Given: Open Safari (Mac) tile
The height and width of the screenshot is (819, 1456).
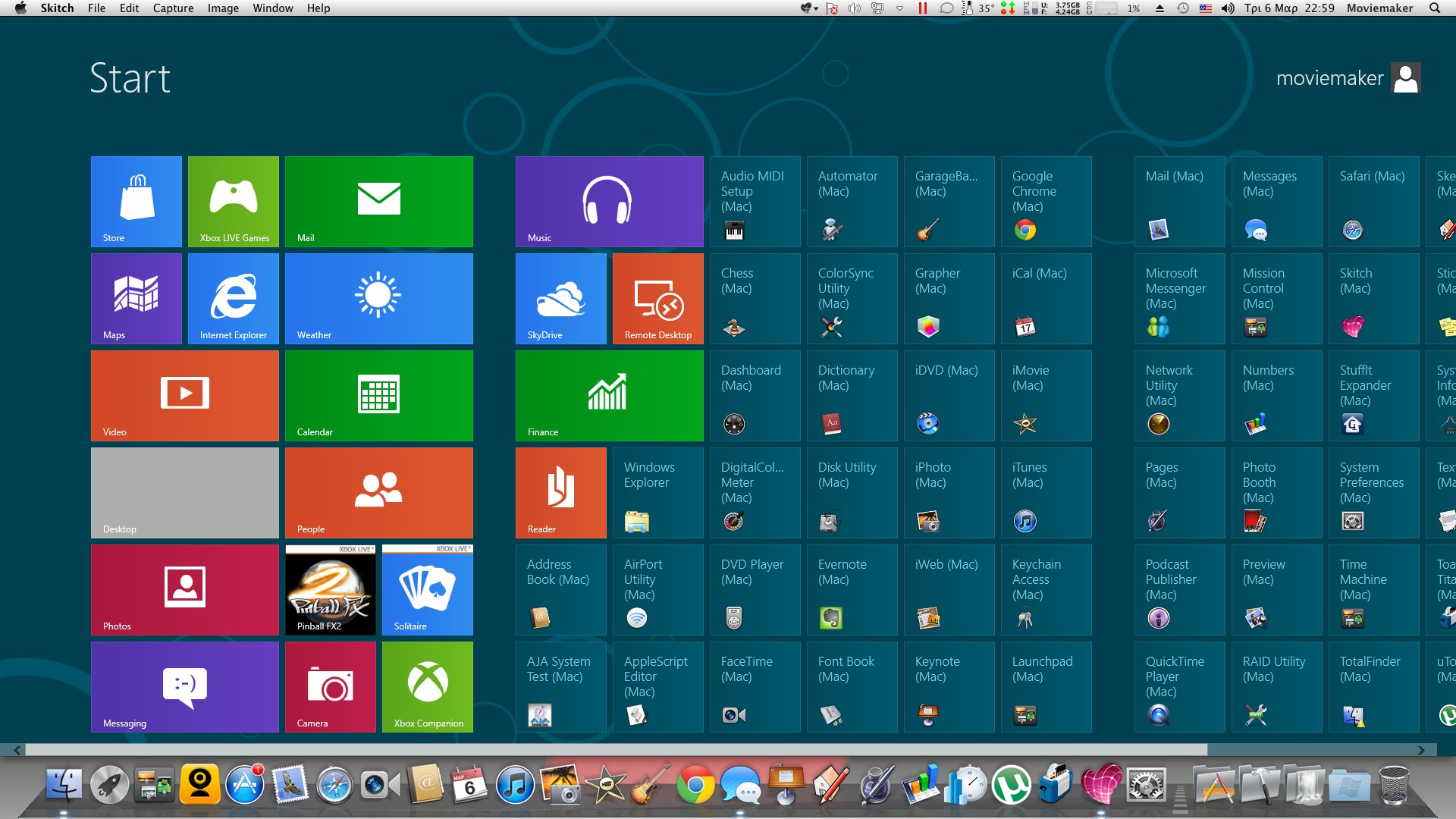Looking at the screenshot, I should [x=1374, y=202].
